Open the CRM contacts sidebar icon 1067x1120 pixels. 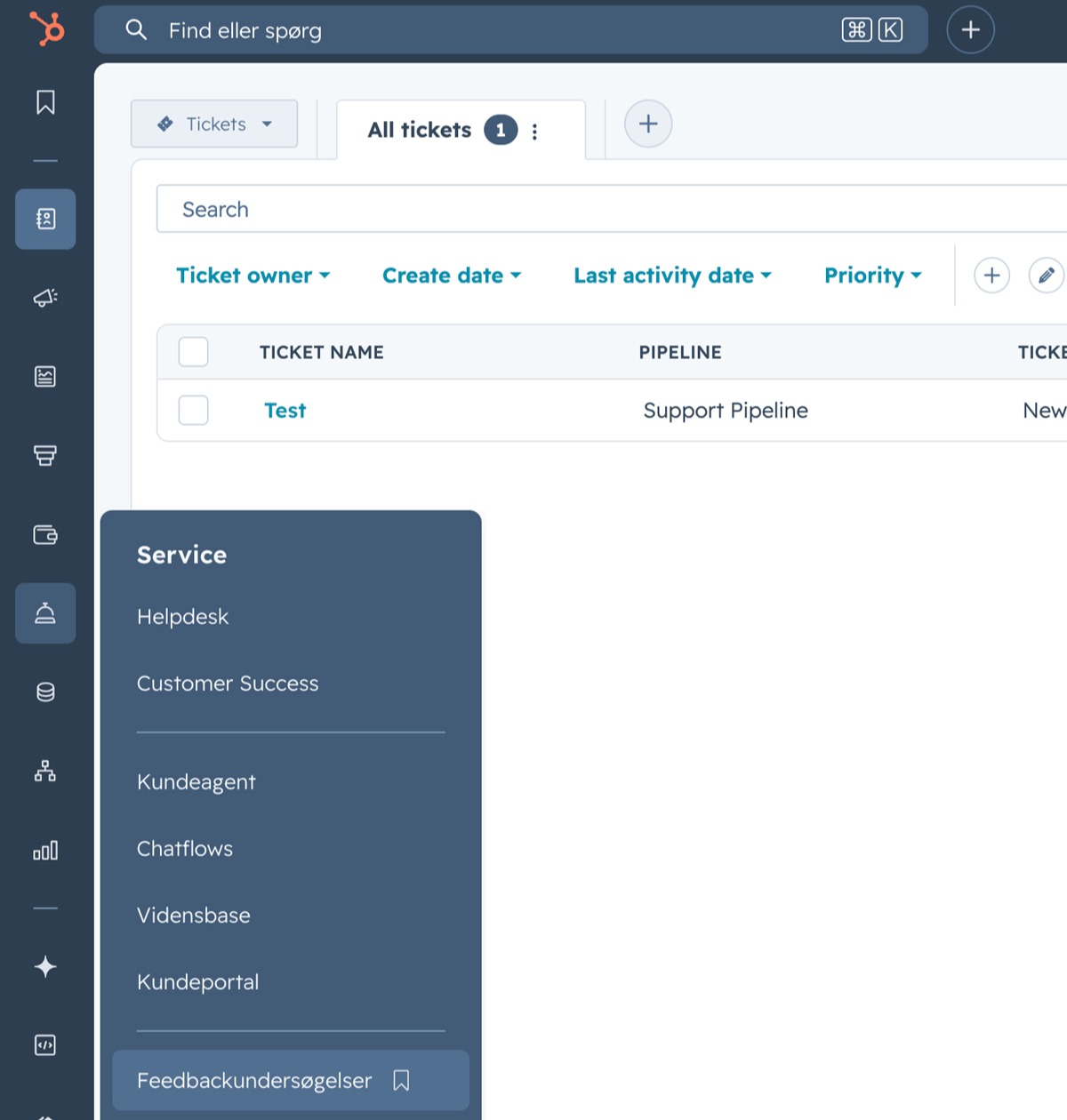45,219
